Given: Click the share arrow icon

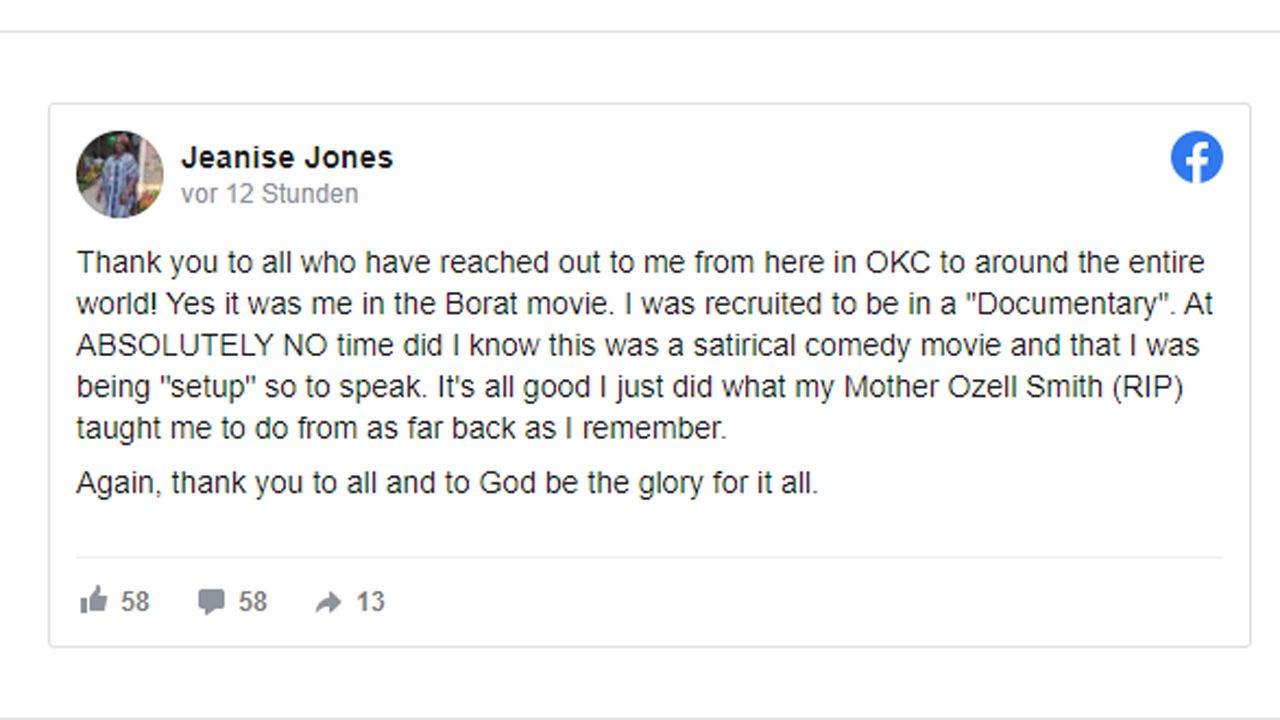Looking at the screenshot, I should click(x=328, y=602).
